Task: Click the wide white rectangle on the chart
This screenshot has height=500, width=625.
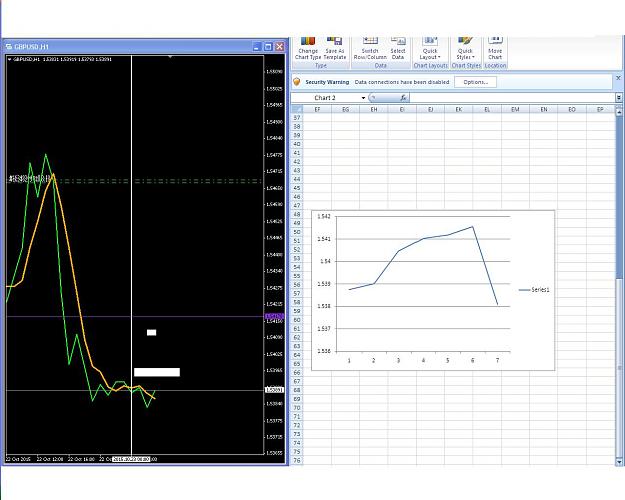Action: click(157, 372)
